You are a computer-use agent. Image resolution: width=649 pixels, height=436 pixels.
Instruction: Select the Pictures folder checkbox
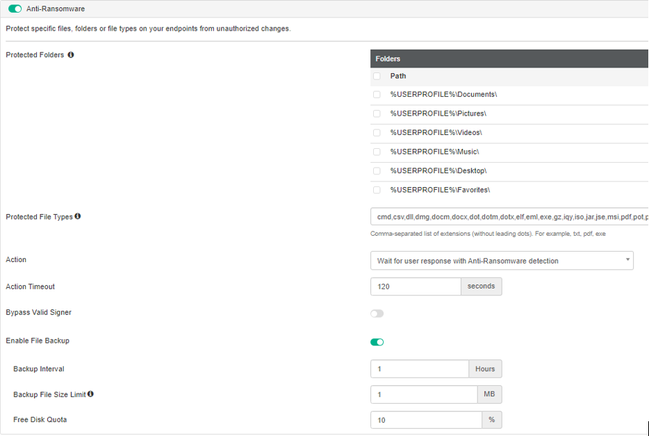(376, 113)
